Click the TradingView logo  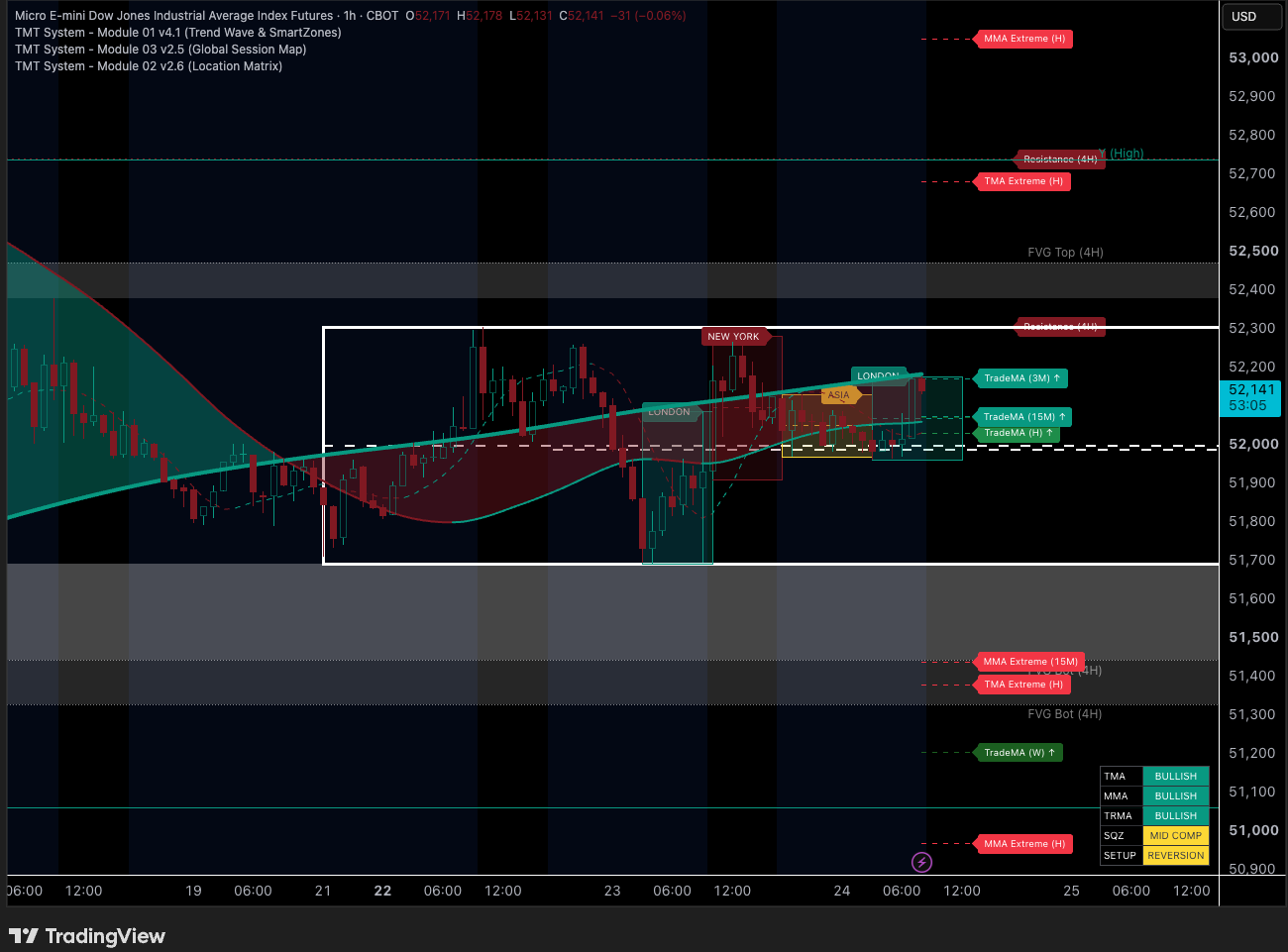87,936
